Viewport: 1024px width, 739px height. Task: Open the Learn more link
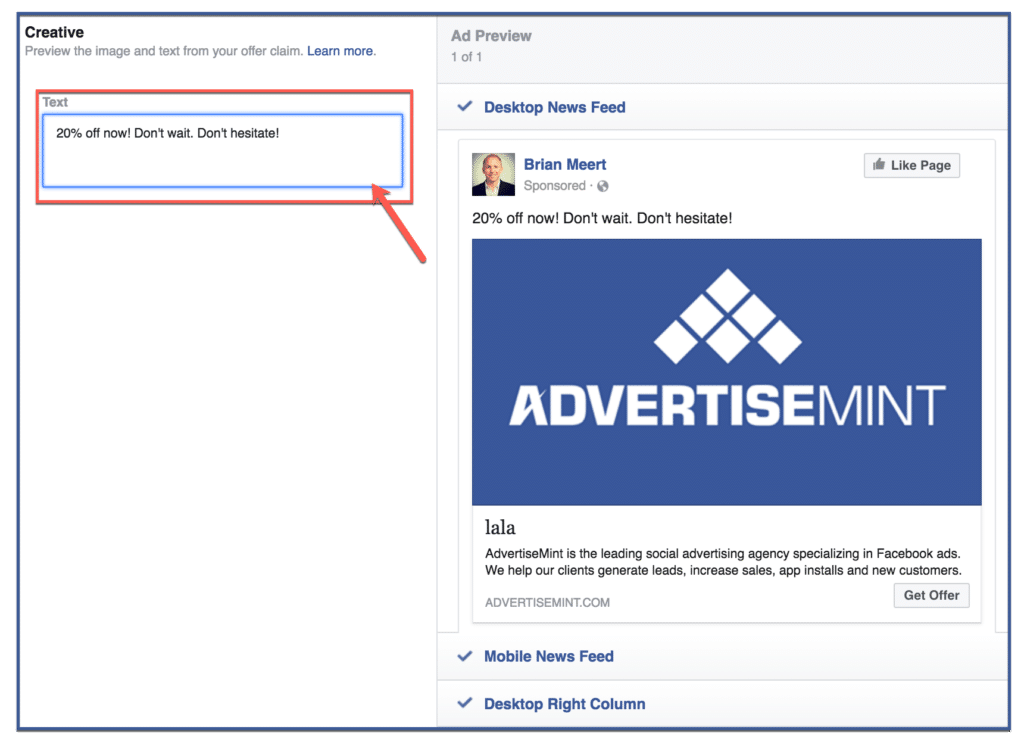point(339,51)
